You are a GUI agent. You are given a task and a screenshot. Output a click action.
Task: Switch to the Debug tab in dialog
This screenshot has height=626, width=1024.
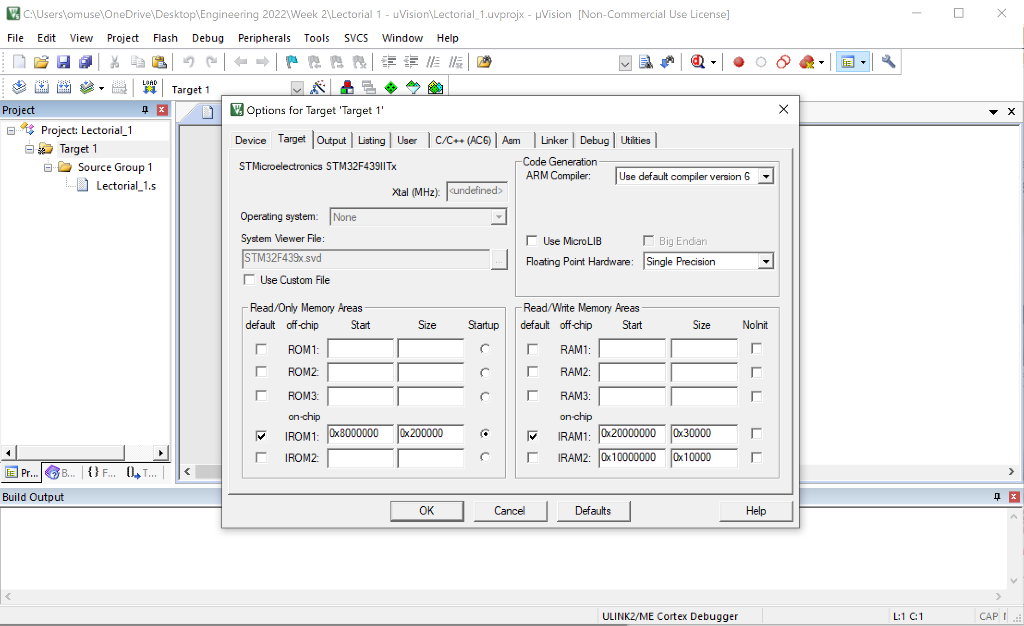pyautogui.click(x=594, y=140)
